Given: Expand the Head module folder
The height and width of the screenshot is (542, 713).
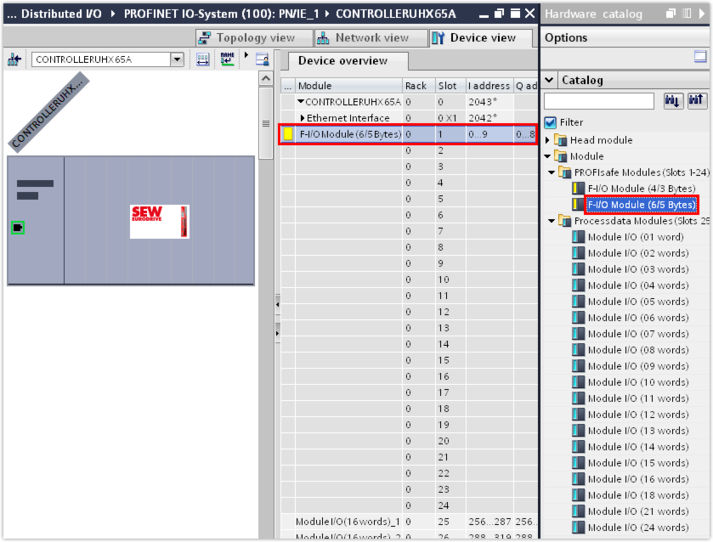Looking at the screenshot, I should pyautogui.click(x=548, y=140).
